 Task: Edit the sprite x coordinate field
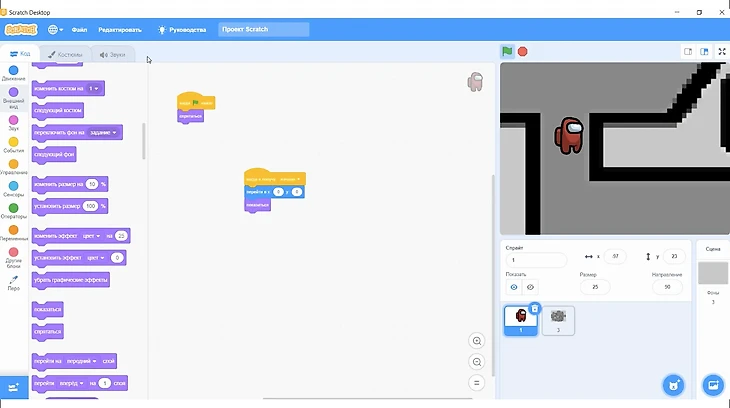pos(615,257)
